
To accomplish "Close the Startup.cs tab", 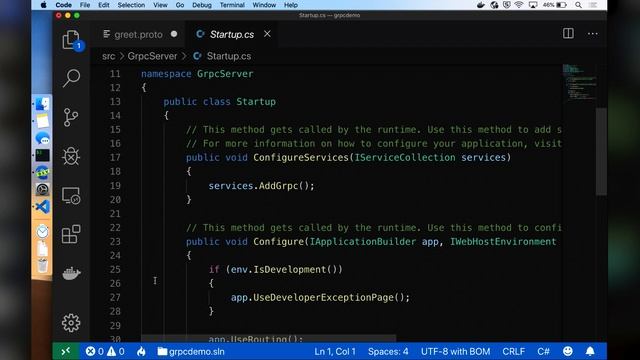I will (x=267, y=34).
